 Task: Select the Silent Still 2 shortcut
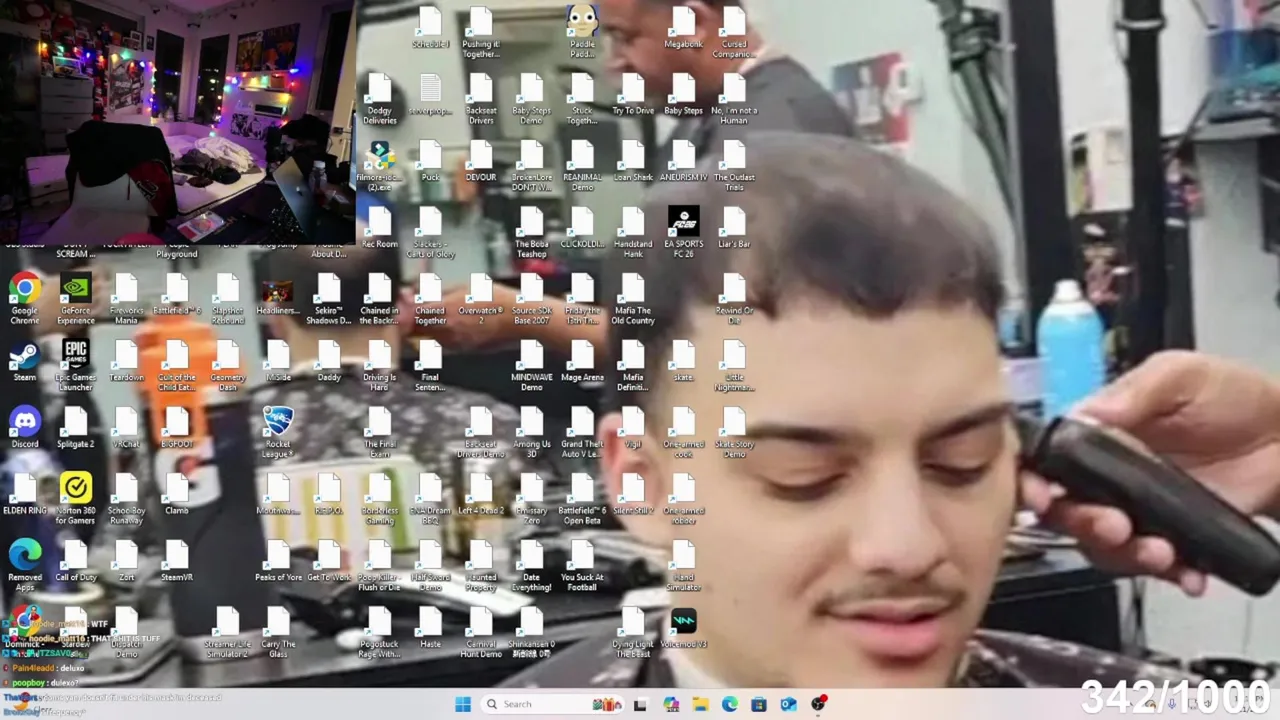tap(633, 495)
